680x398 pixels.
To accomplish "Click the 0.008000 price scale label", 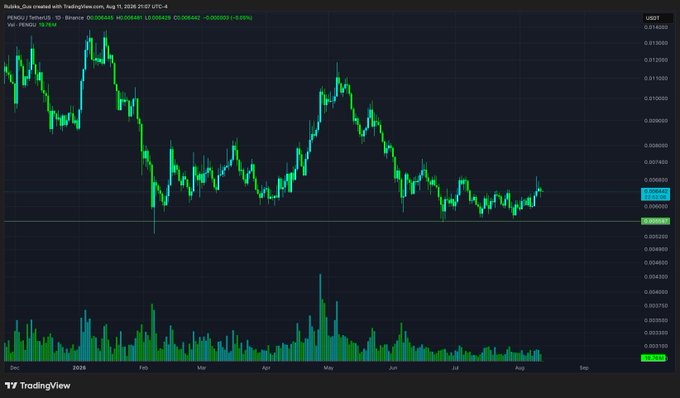I will pyautogui.click(x=656, y=146).
